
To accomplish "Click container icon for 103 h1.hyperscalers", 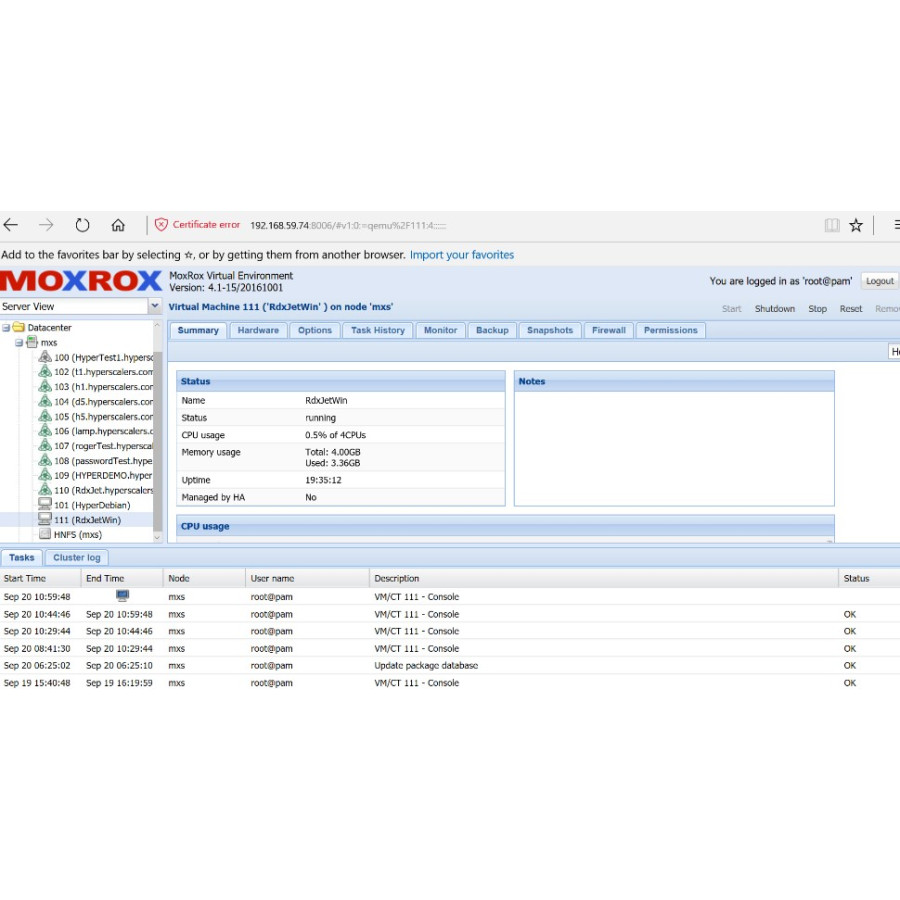I will 45,386.
